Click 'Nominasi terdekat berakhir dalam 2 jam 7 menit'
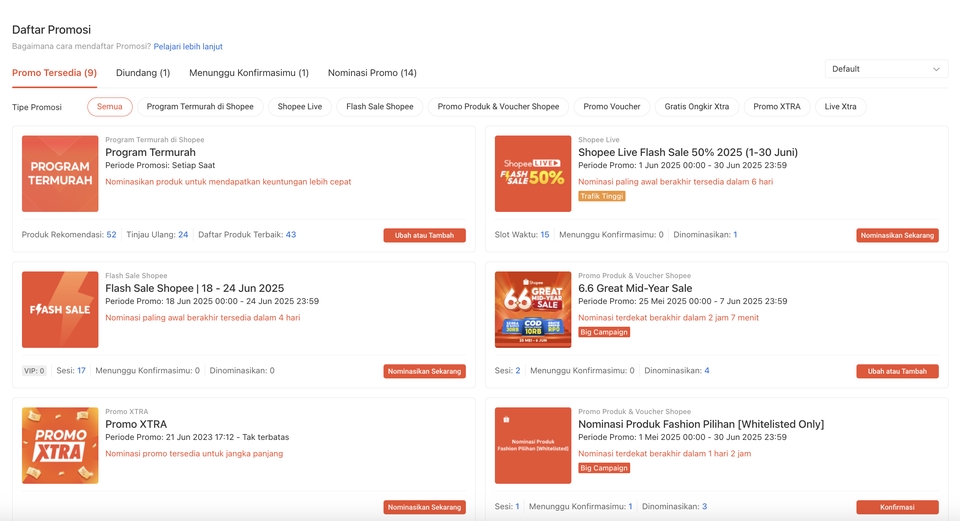Viewport: 960px width, 521px height. click(669, 318)
